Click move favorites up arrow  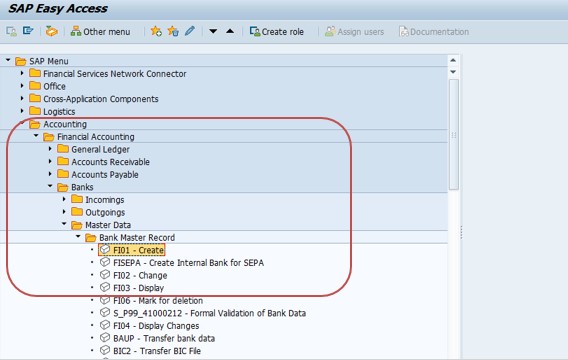pos(230,31)
